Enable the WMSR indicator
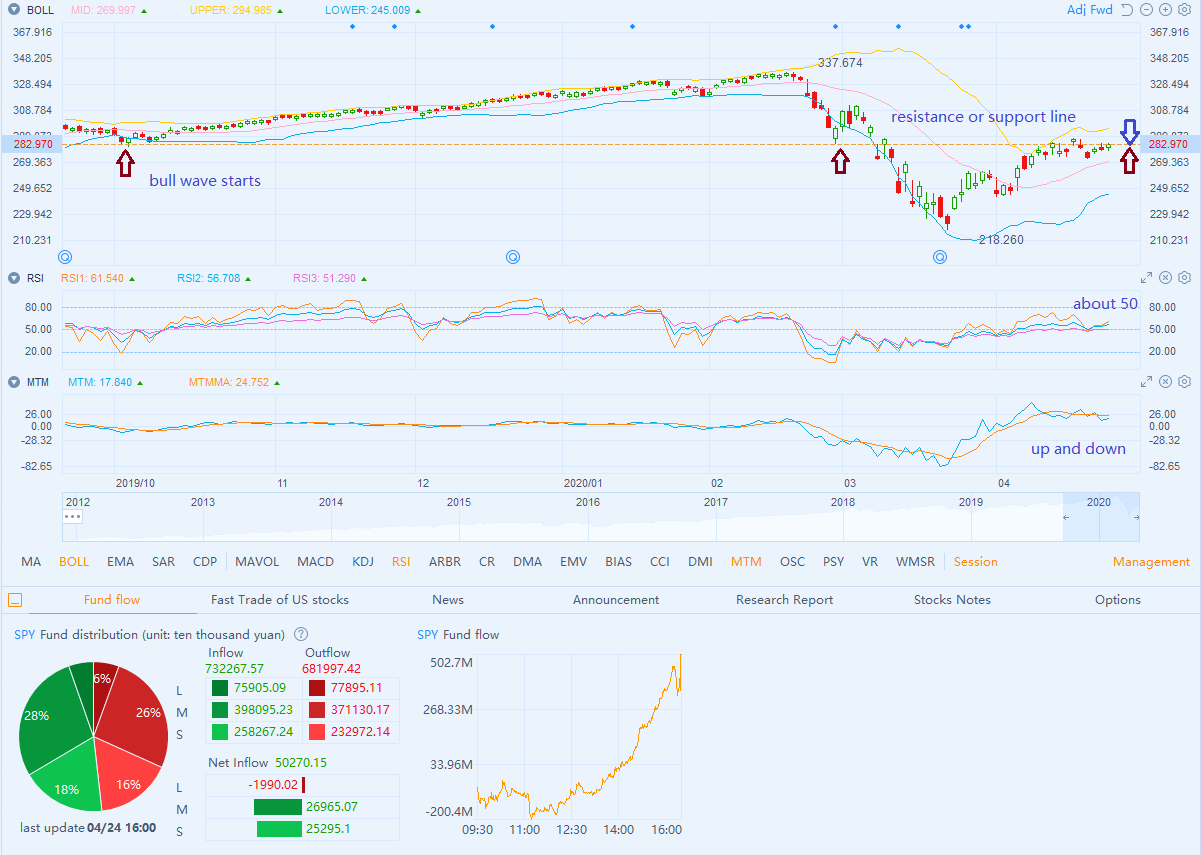Screen dimensions: 1201x855 point(915,562)
